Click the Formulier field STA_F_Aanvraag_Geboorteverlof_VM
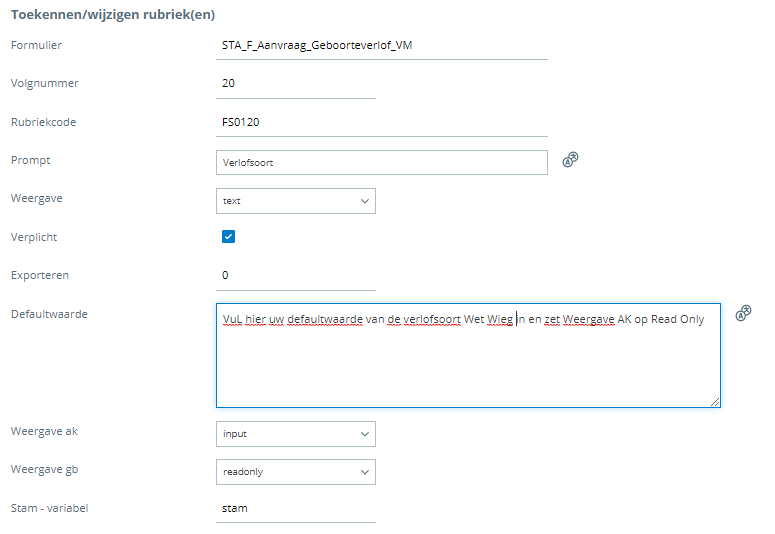 point(381,46)
